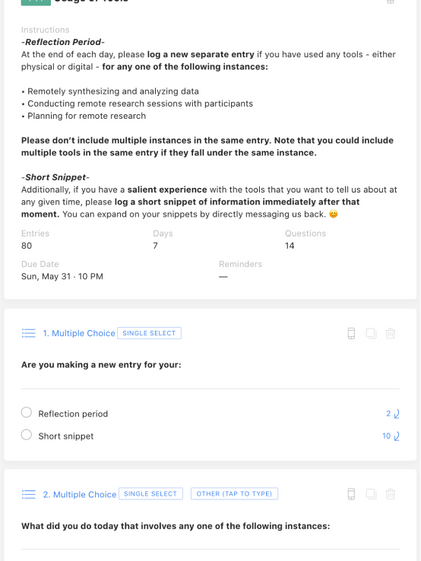Edit the question text 'Are you making a new entry'
The image size is (421, 561).
pyautogui.click(x=101, y=365)
